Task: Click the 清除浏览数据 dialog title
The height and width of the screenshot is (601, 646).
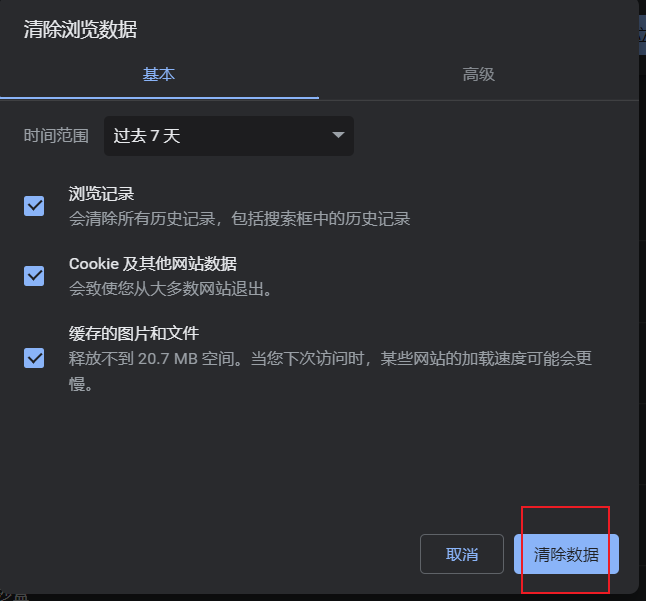Action: [x=80, y=30]
